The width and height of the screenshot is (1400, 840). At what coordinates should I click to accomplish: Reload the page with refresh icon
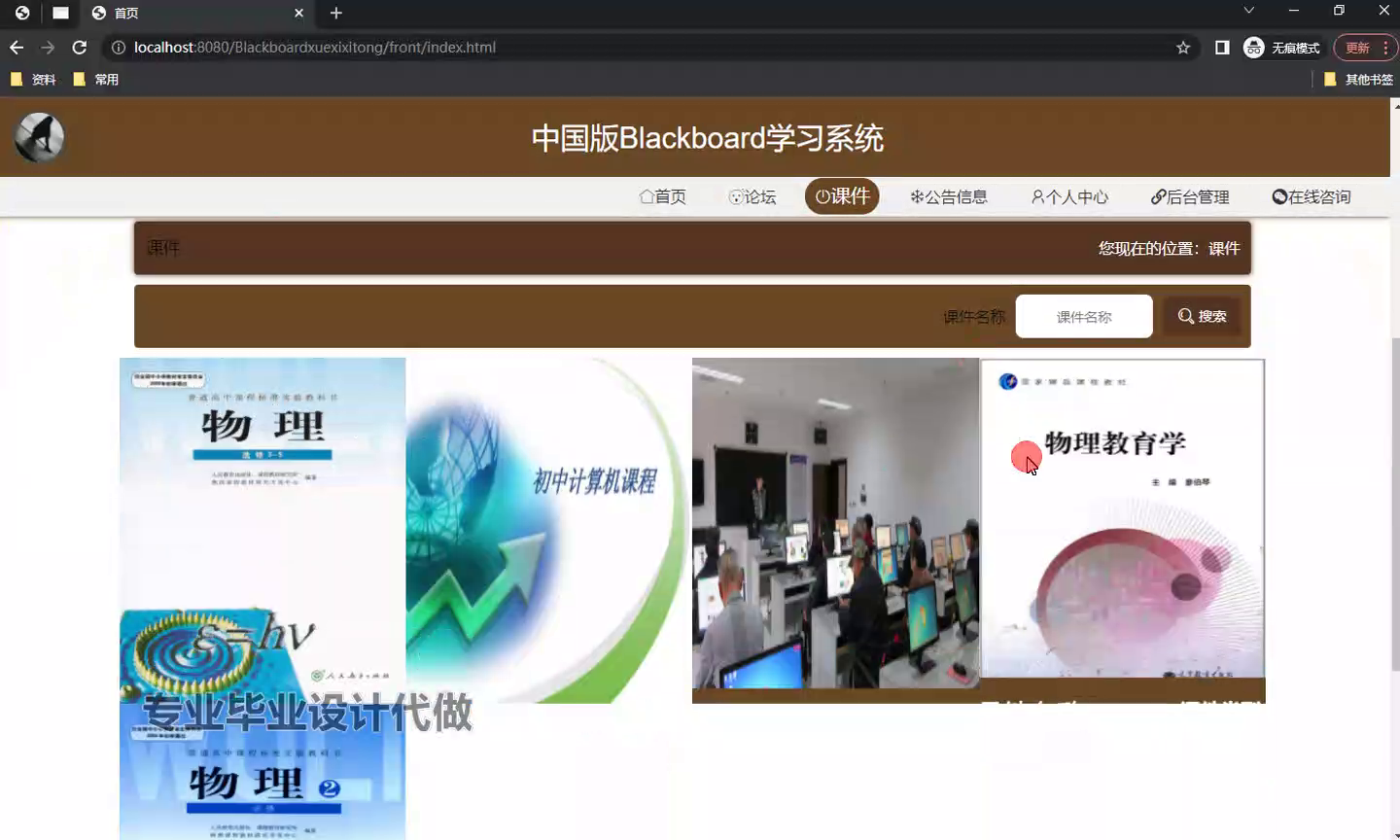(x=80, y=48)
